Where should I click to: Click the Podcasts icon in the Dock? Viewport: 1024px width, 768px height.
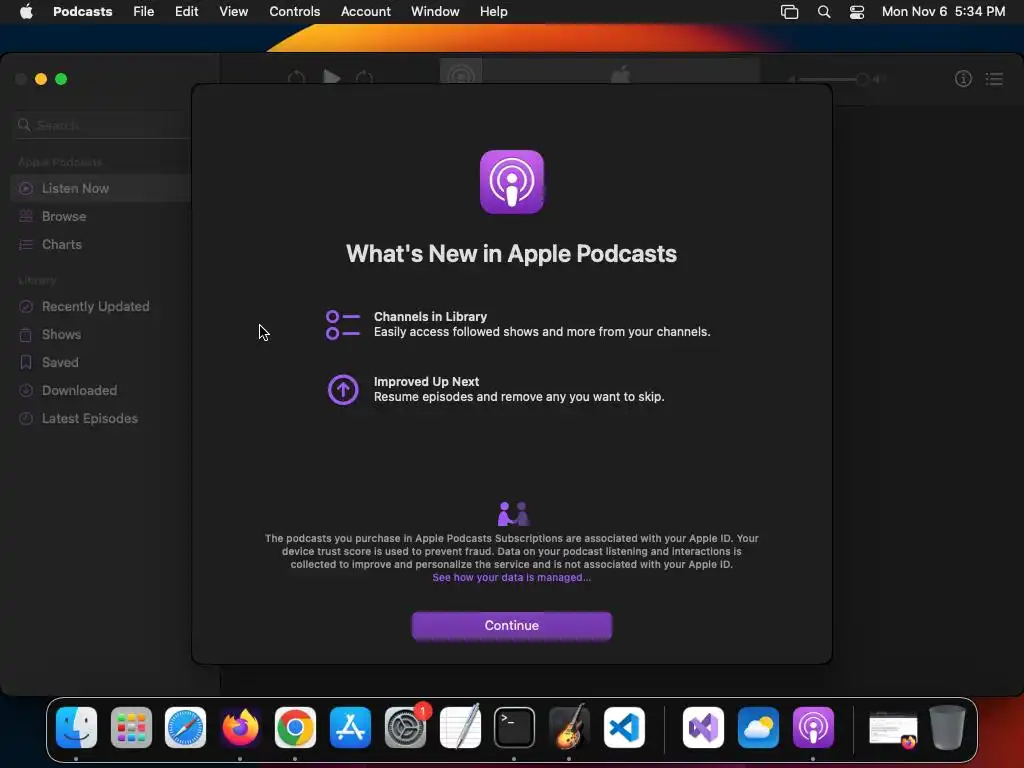point(813,728)
